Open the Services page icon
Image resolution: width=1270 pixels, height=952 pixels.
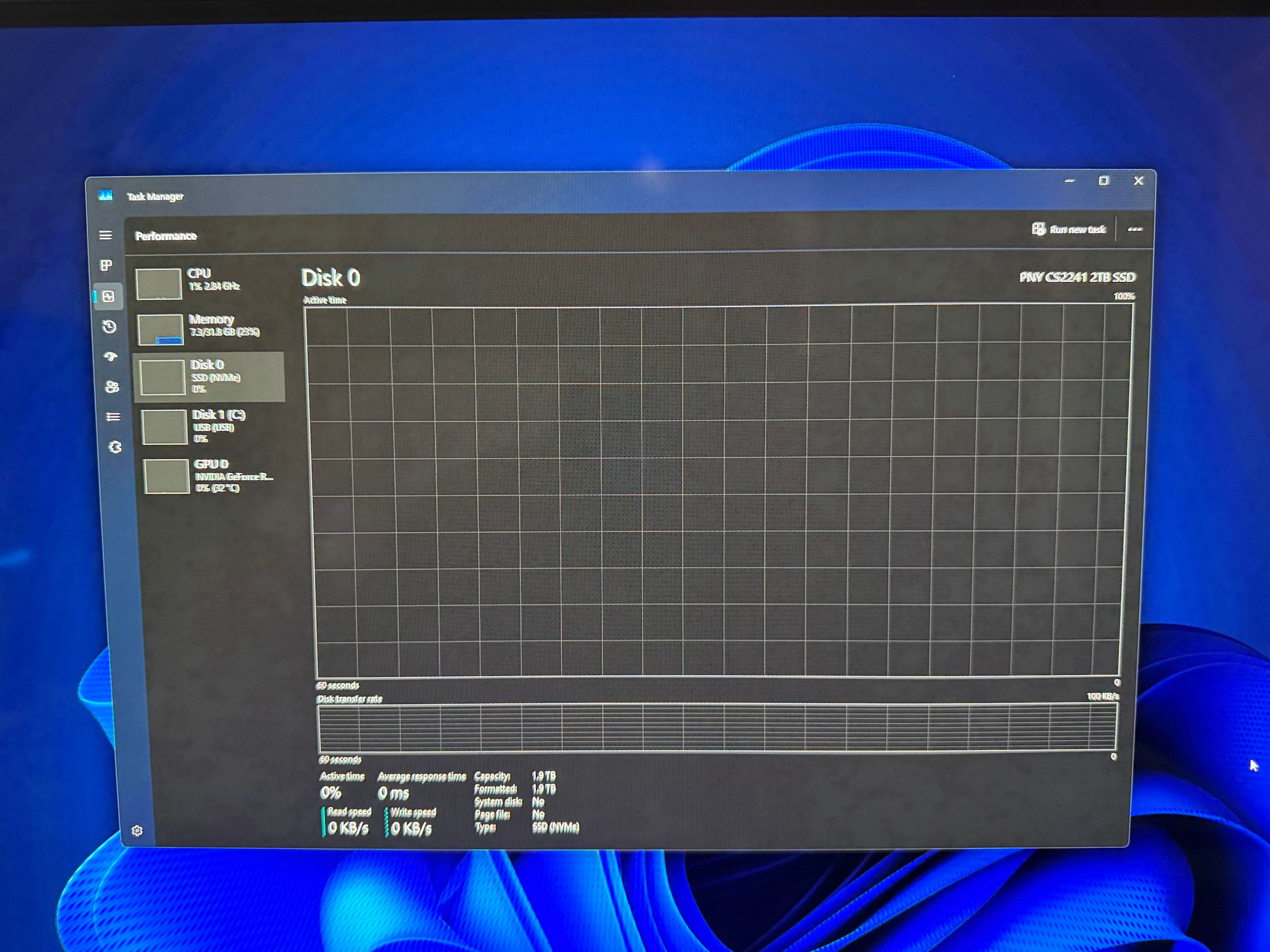[115, 447]
